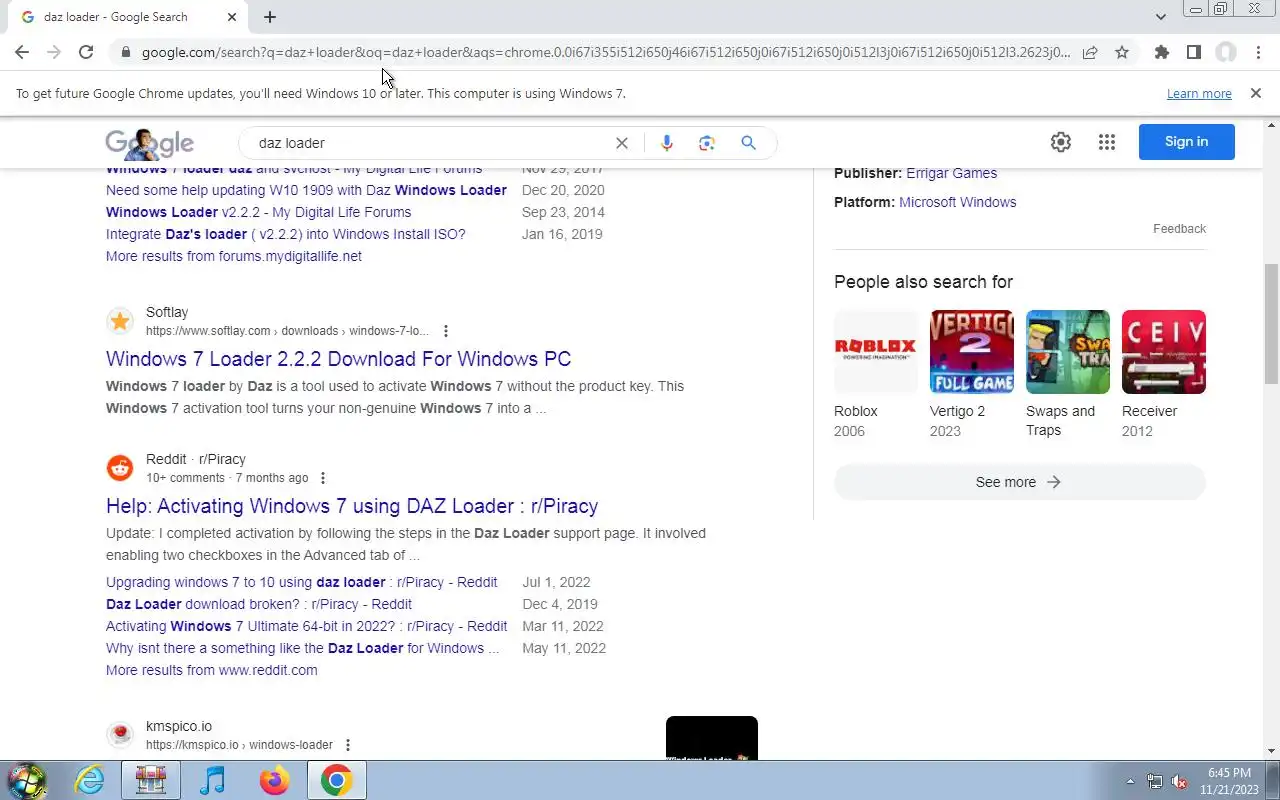1280x800 pixels.
Task: Open Daz Loader download broken sublink
Action: (259, 604)
